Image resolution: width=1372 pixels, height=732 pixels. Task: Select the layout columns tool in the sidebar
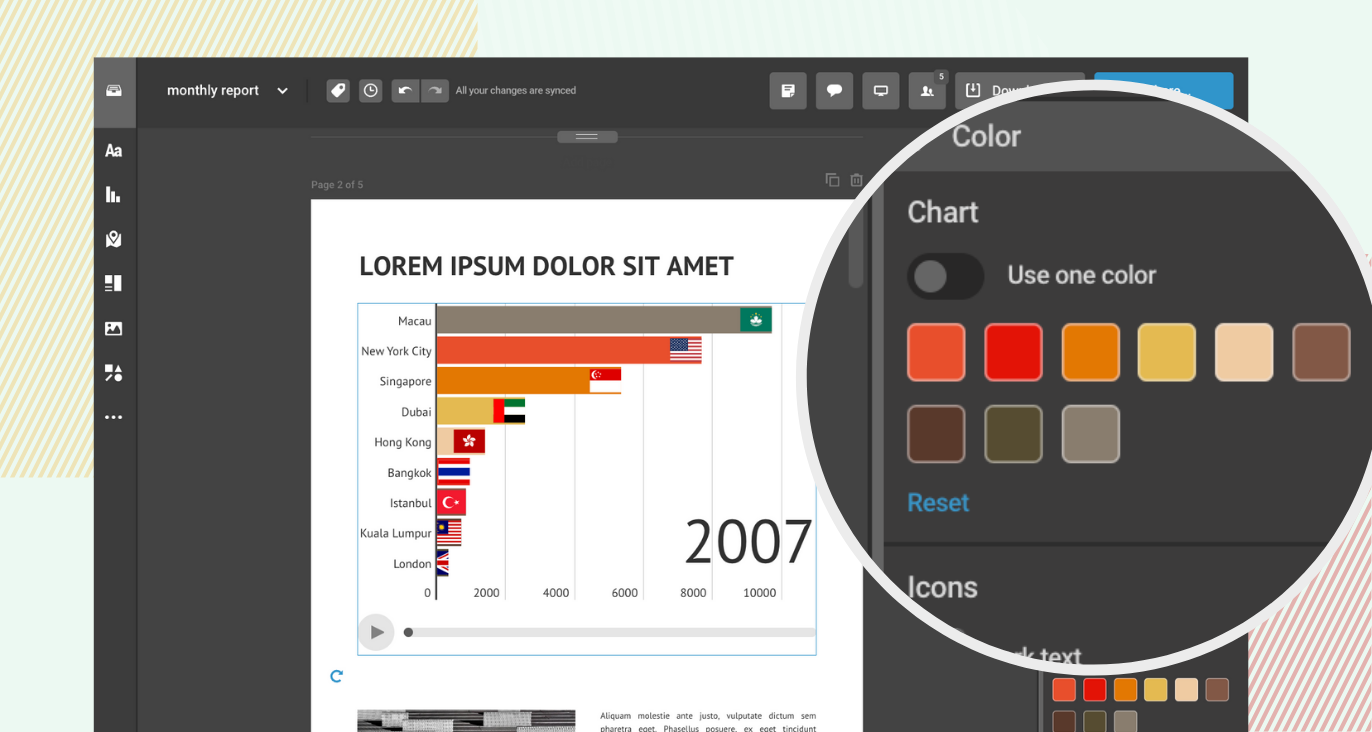tap(113, 283)
